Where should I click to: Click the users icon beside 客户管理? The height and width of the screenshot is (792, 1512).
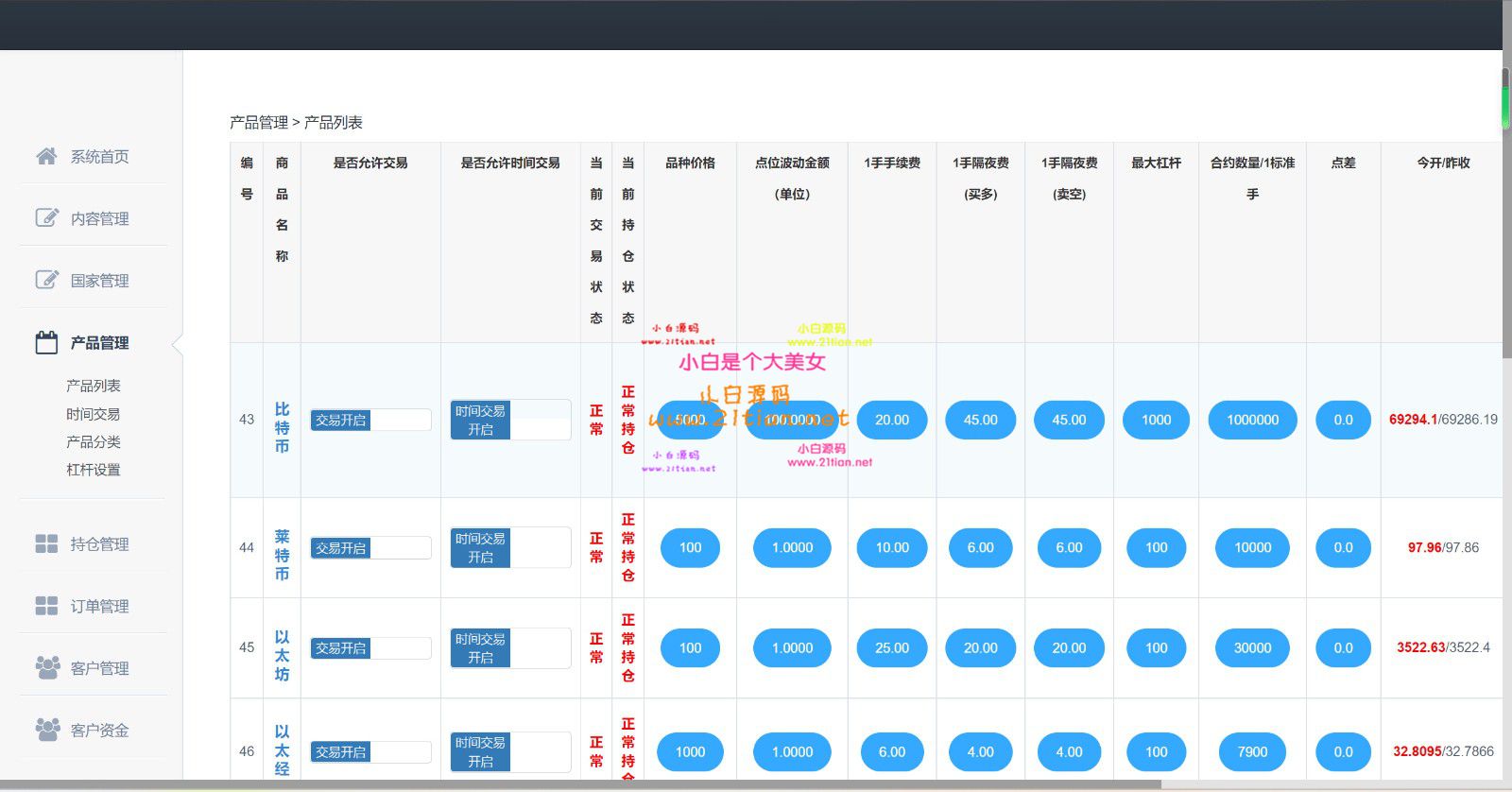47,667
